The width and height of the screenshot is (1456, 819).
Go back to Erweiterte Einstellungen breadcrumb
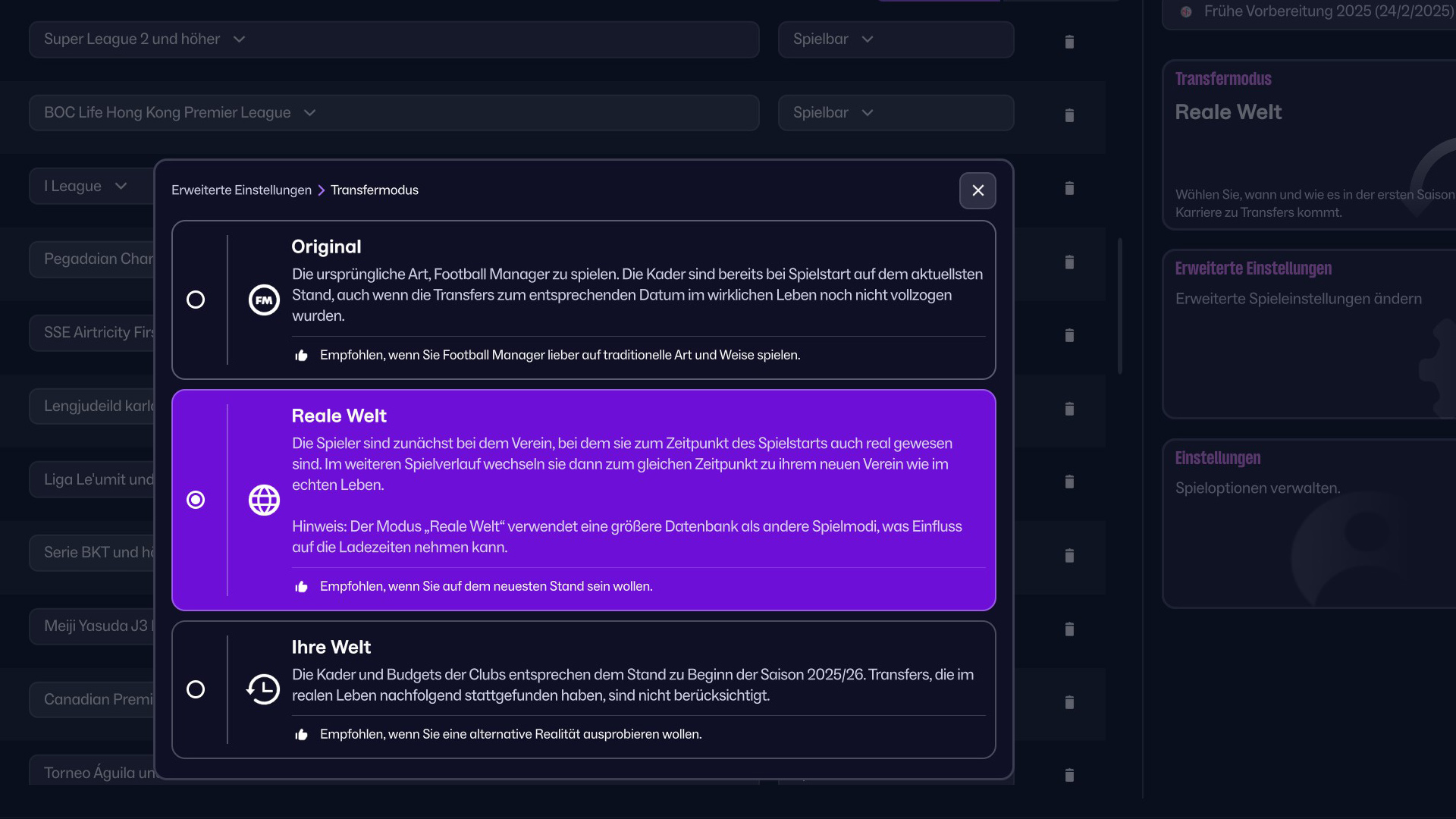pos(241,190)
